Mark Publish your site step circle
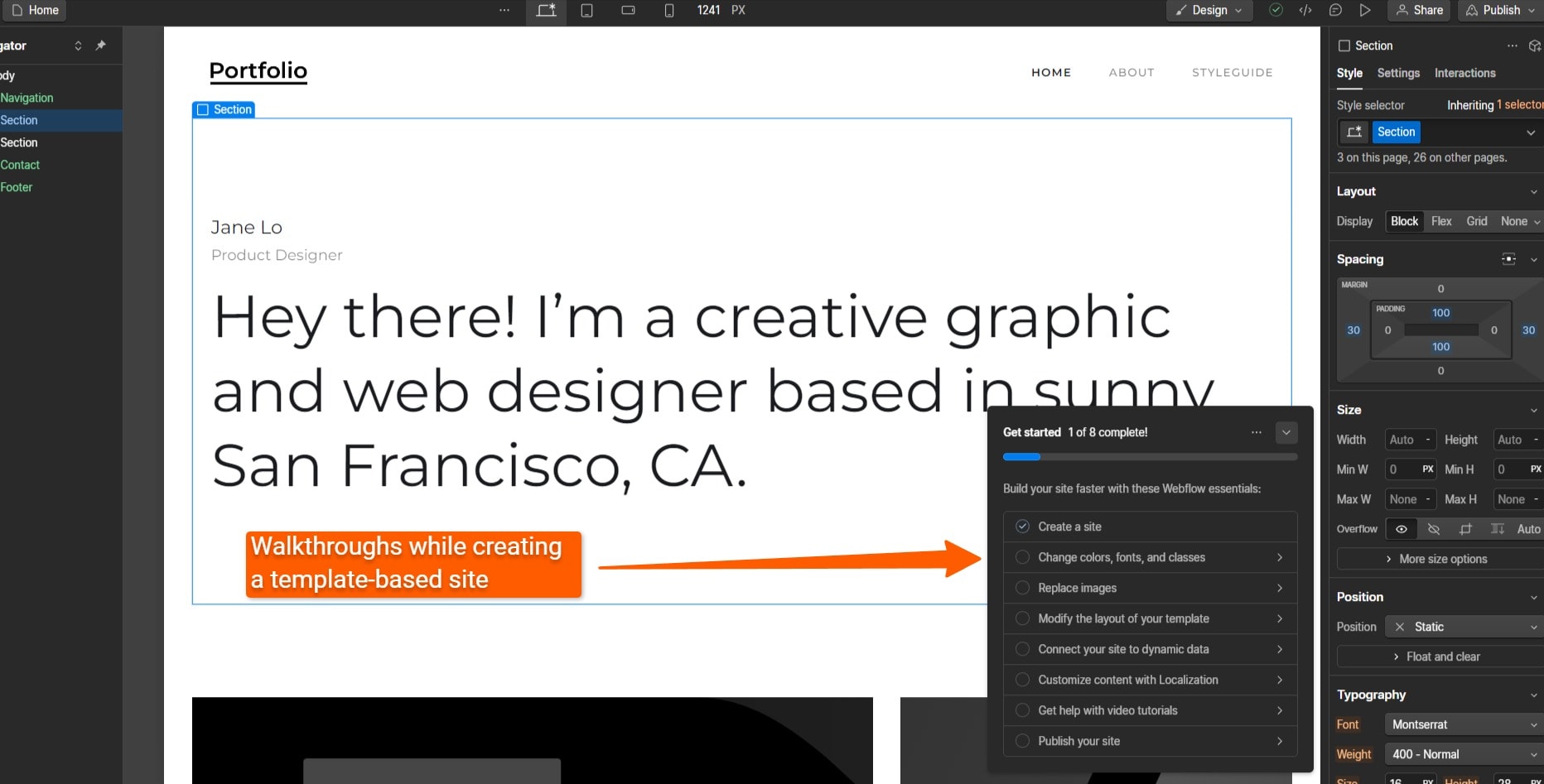 coord(1023,741)
